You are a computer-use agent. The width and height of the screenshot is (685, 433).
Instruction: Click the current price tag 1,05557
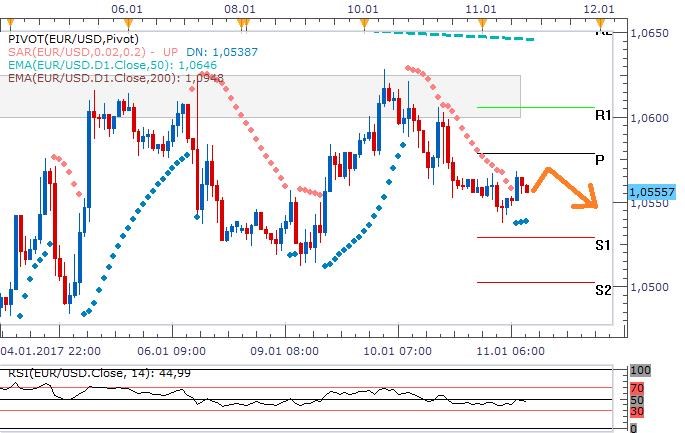coord(653,191)
